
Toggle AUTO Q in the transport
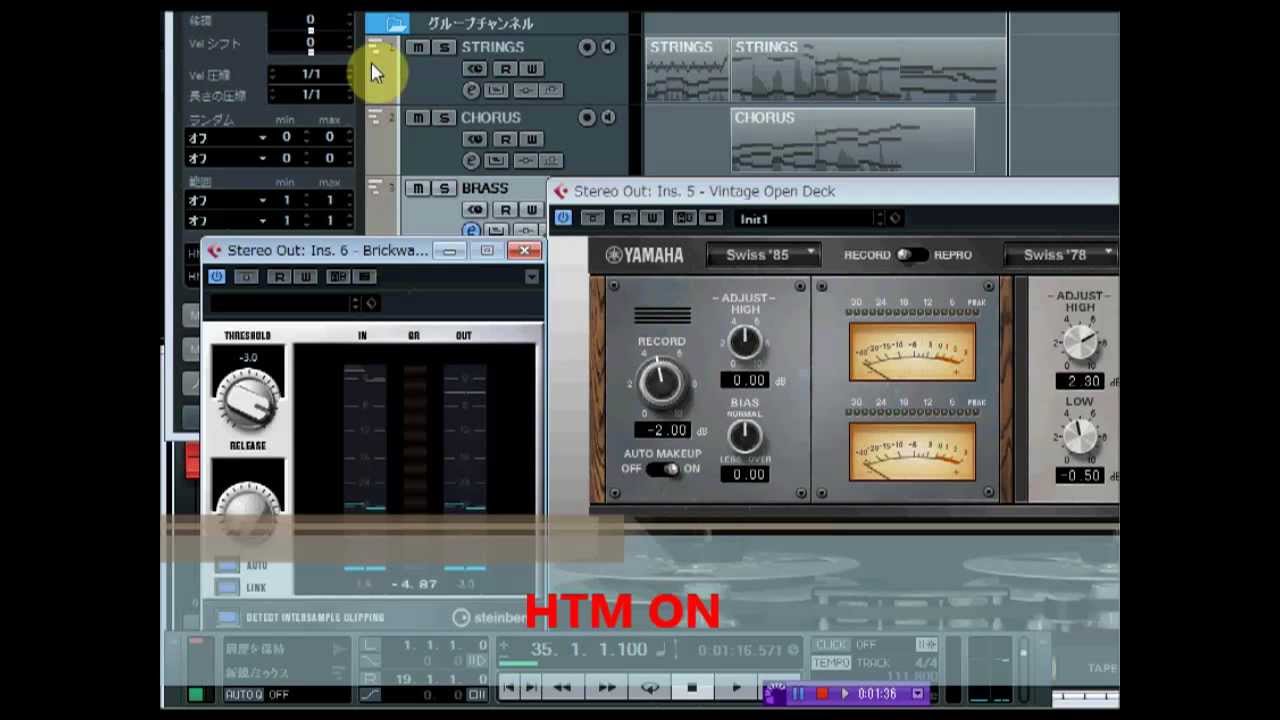pos(244,694)
